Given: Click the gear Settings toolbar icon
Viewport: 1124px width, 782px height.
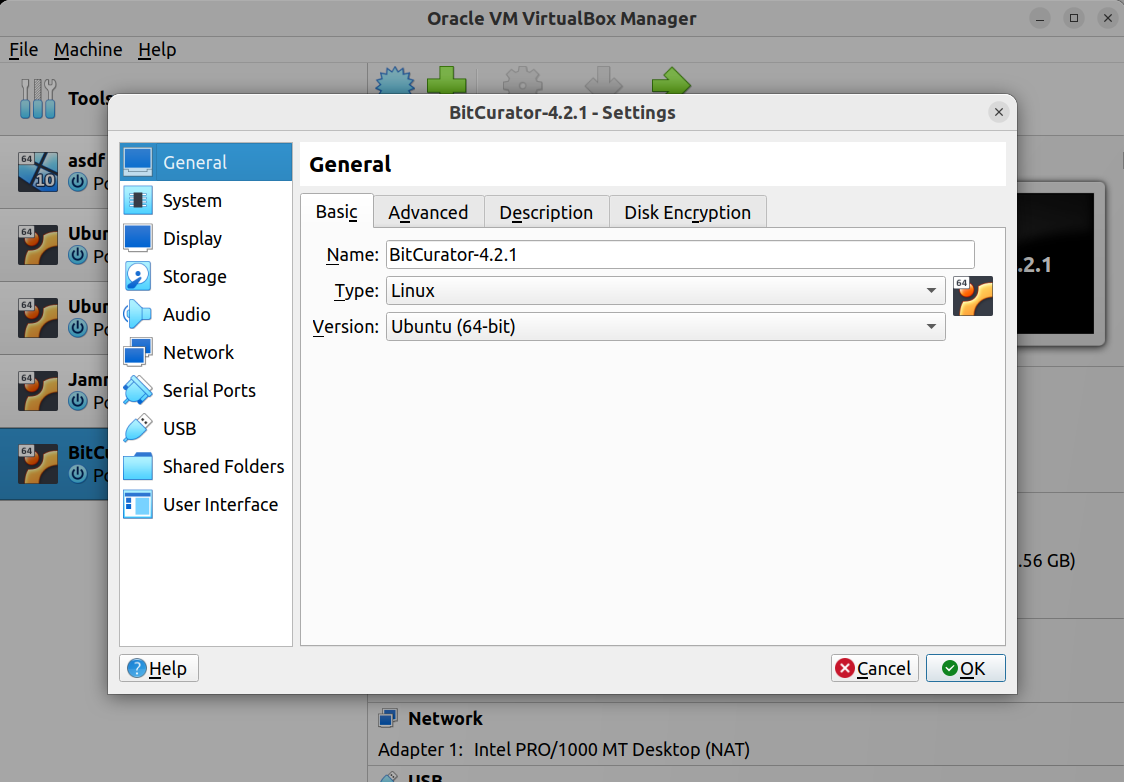Looking at the screenshot, I should pos(523,80).
